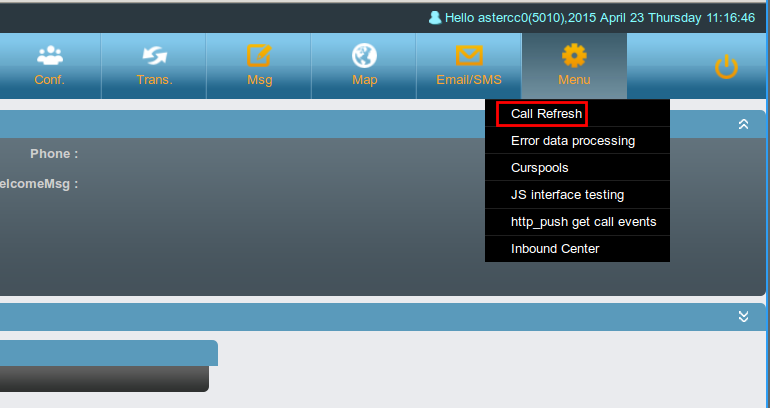Choose Error data processing menu entry

tap(572, 141)
